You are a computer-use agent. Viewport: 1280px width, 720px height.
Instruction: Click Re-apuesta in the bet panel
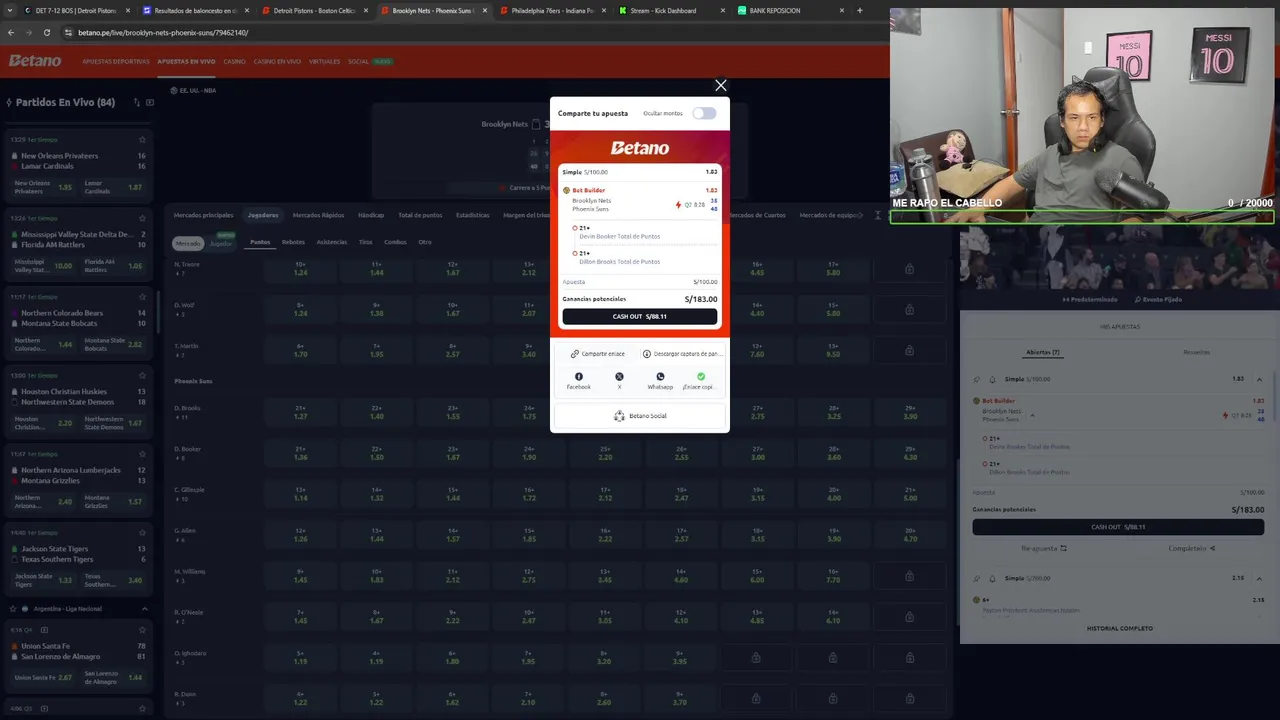1044,548
